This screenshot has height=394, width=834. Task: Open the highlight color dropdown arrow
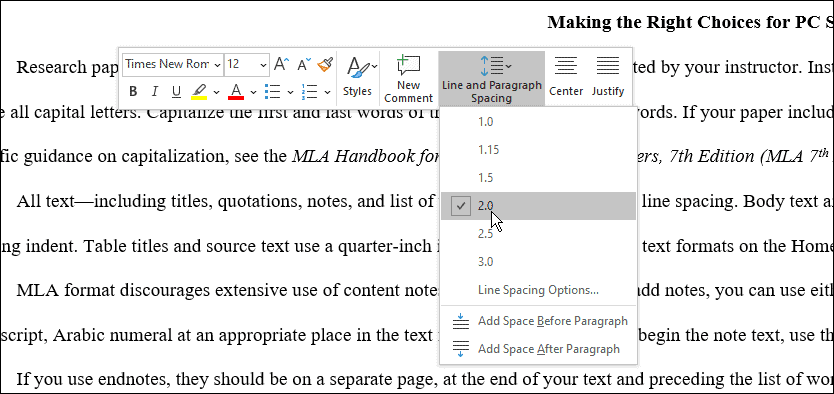(216, 92)
